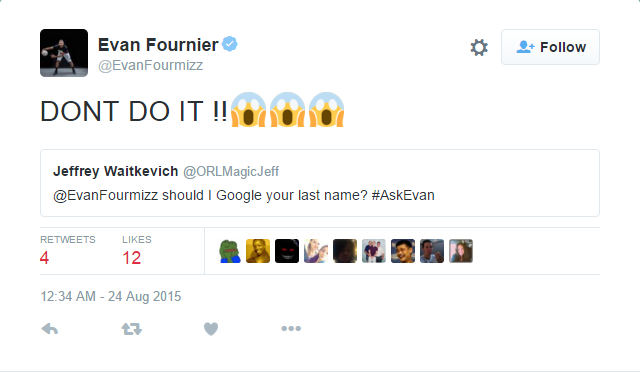Click the reply arrow icon
Viewport: 640px width, 372px height.
(50, 329)
